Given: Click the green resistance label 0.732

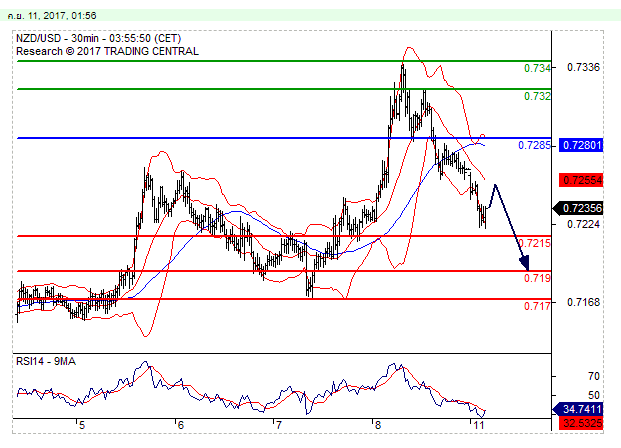Looking at the screenshot, I should click(537, 96).
